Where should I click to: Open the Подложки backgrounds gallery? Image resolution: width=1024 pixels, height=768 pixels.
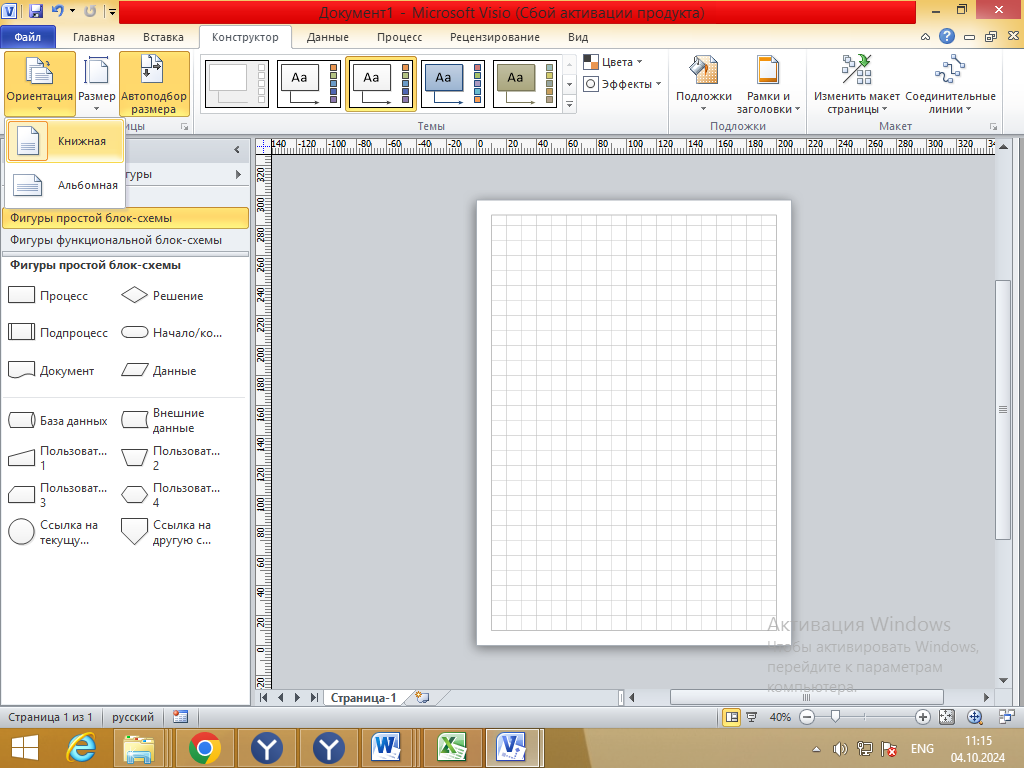pos(703,84)
